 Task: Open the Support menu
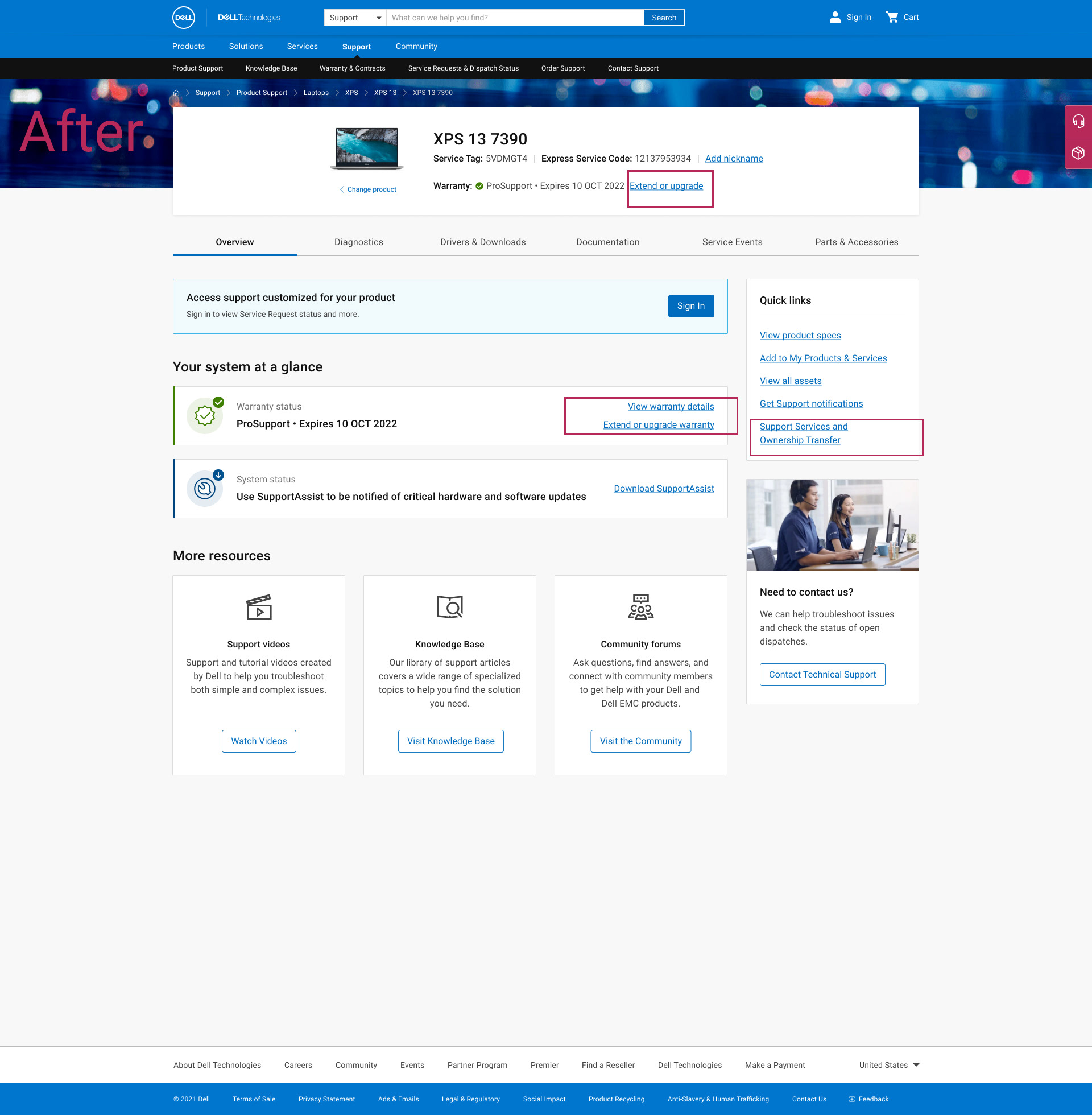coord(357,47)
